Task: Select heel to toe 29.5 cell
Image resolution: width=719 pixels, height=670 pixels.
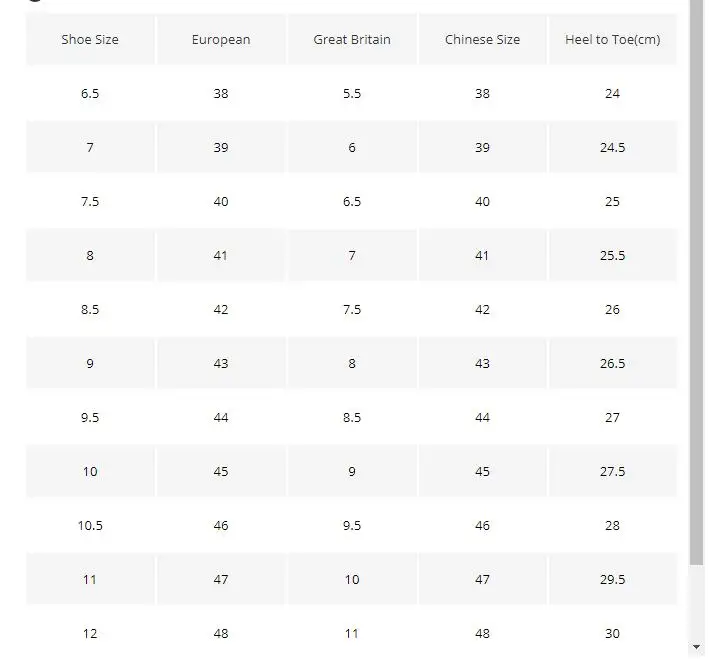Action: point(613,580)
